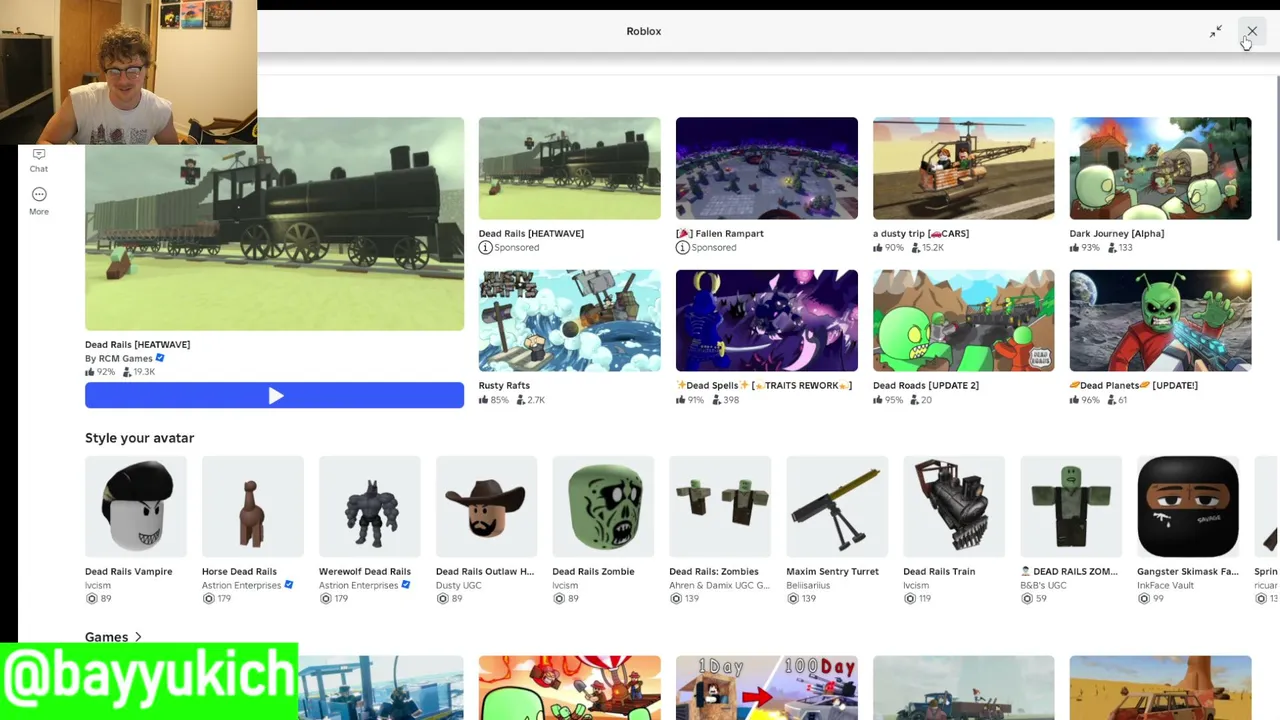Expand the Games section chevron
Image resolution: width=1280 pixels, height=720 pixels.
tap(138, 637)
